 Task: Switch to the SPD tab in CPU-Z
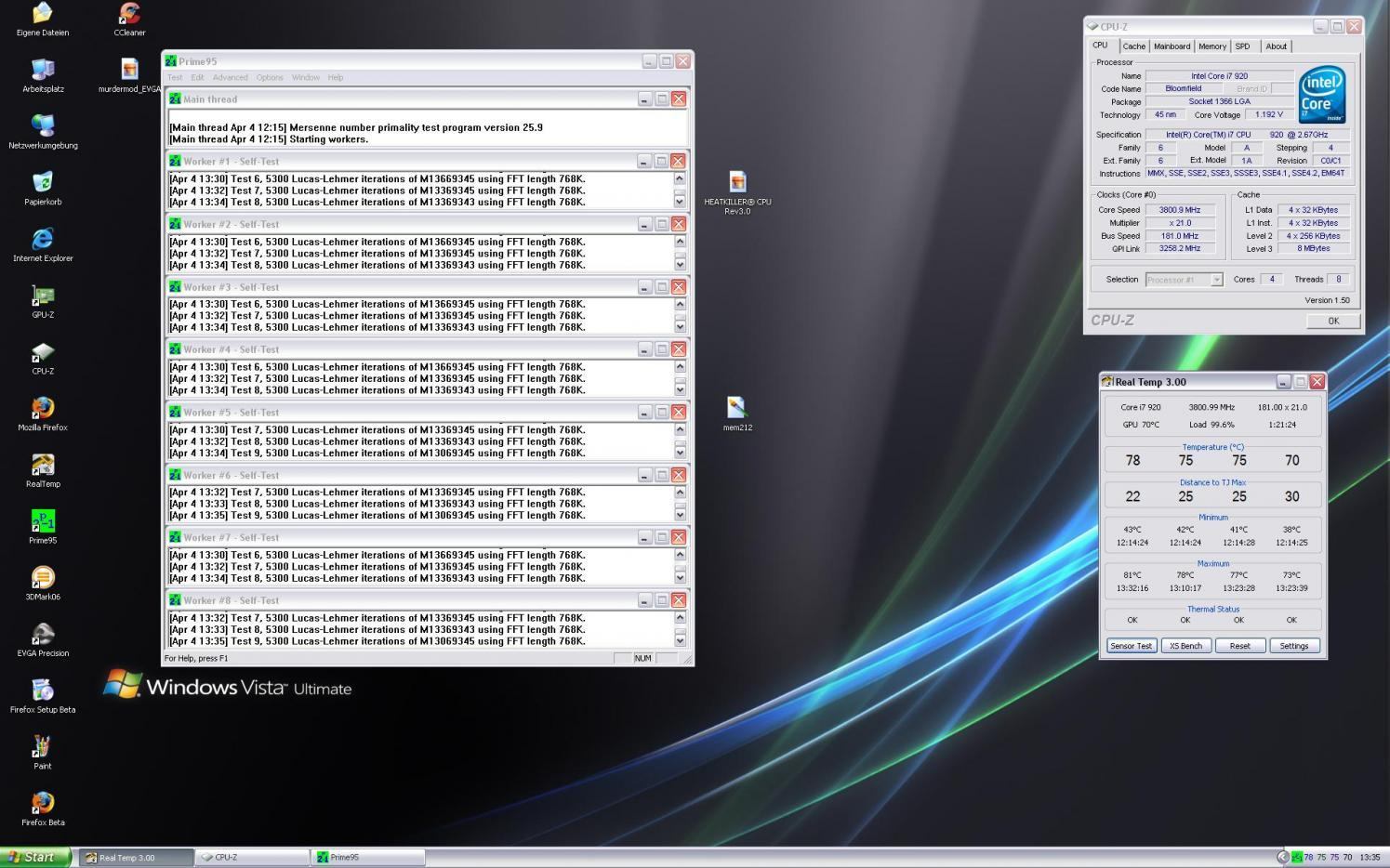(x=1242, y=46)
